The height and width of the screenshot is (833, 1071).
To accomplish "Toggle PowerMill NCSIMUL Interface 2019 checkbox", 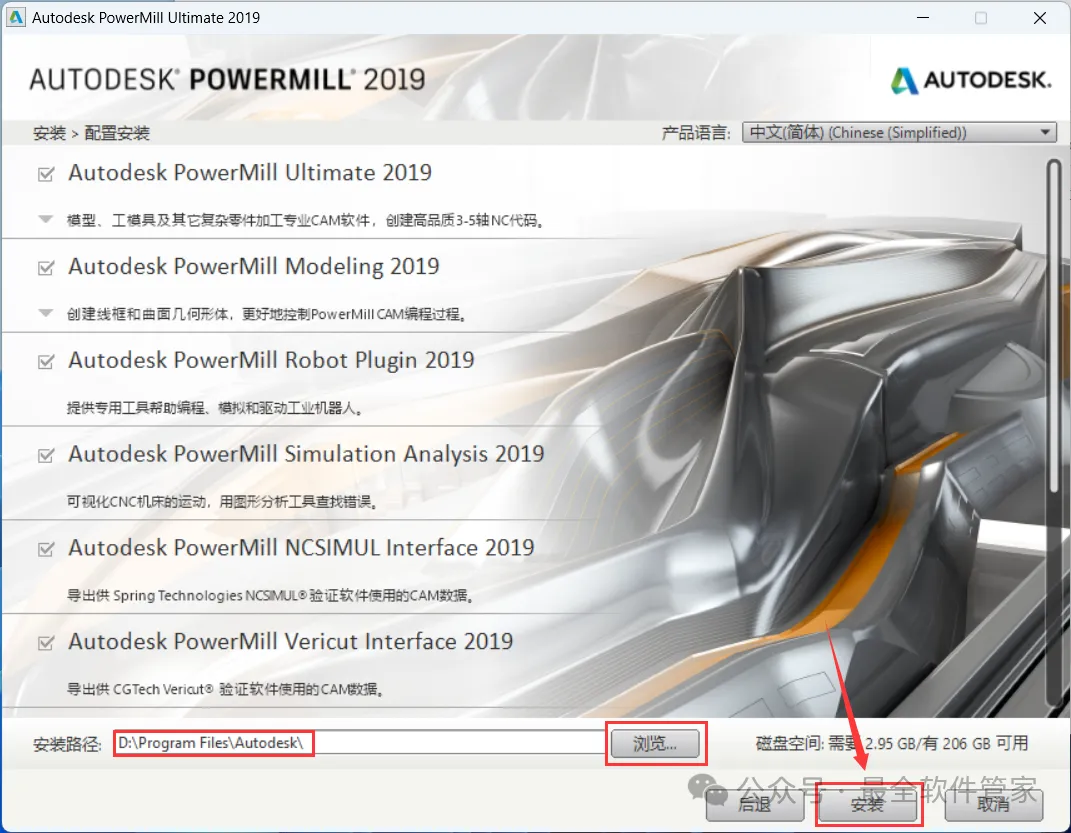I will (46, 549).
